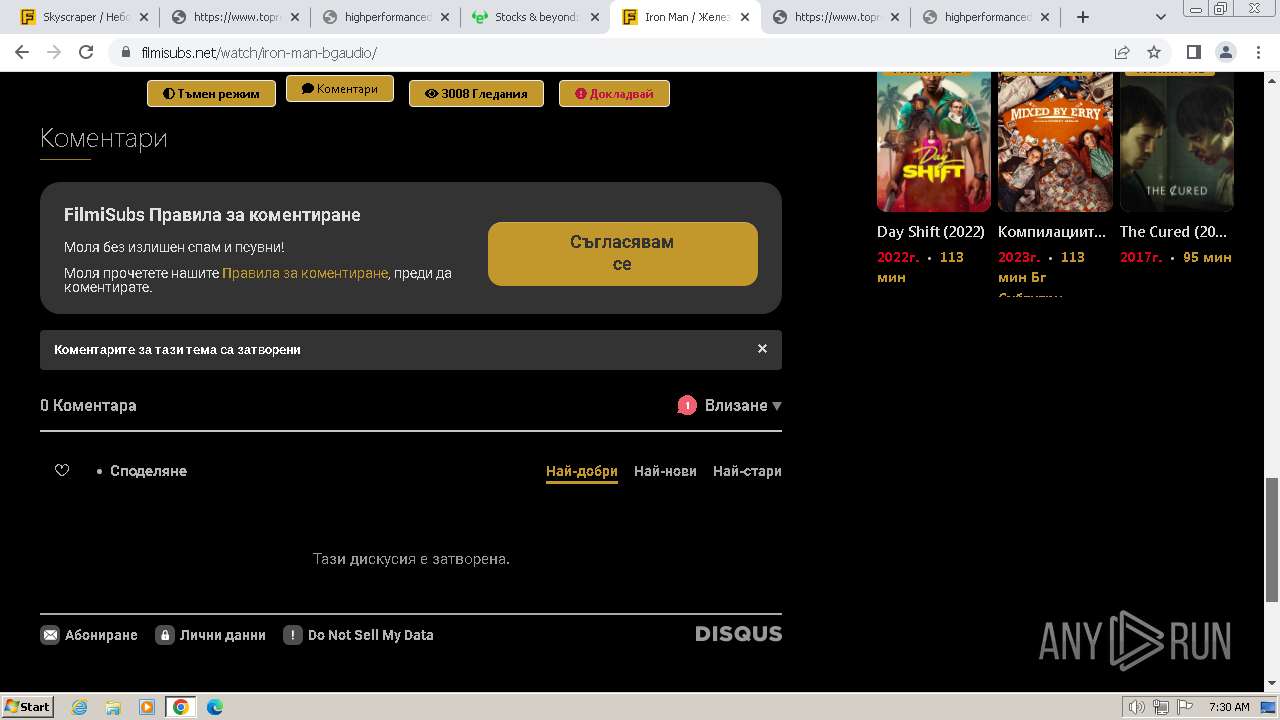
Task: Open the Правила за коментиране link
Action: (x=305, y=272)
